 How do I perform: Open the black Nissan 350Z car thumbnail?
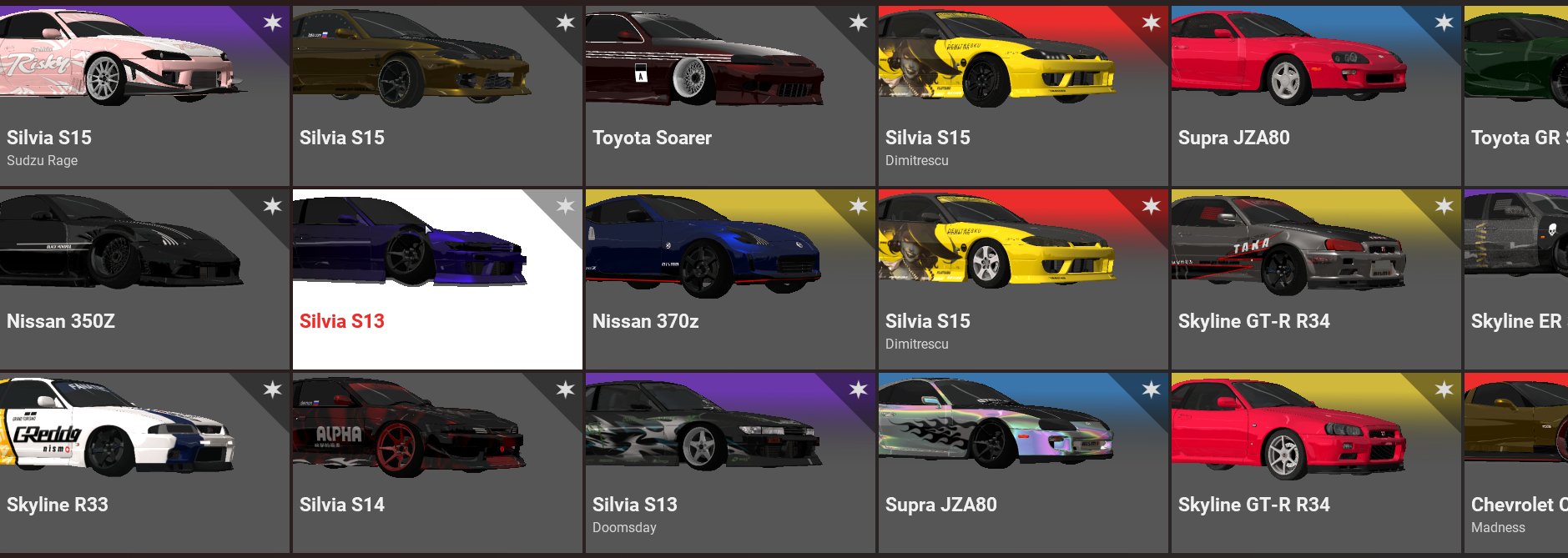click(121, 243)
